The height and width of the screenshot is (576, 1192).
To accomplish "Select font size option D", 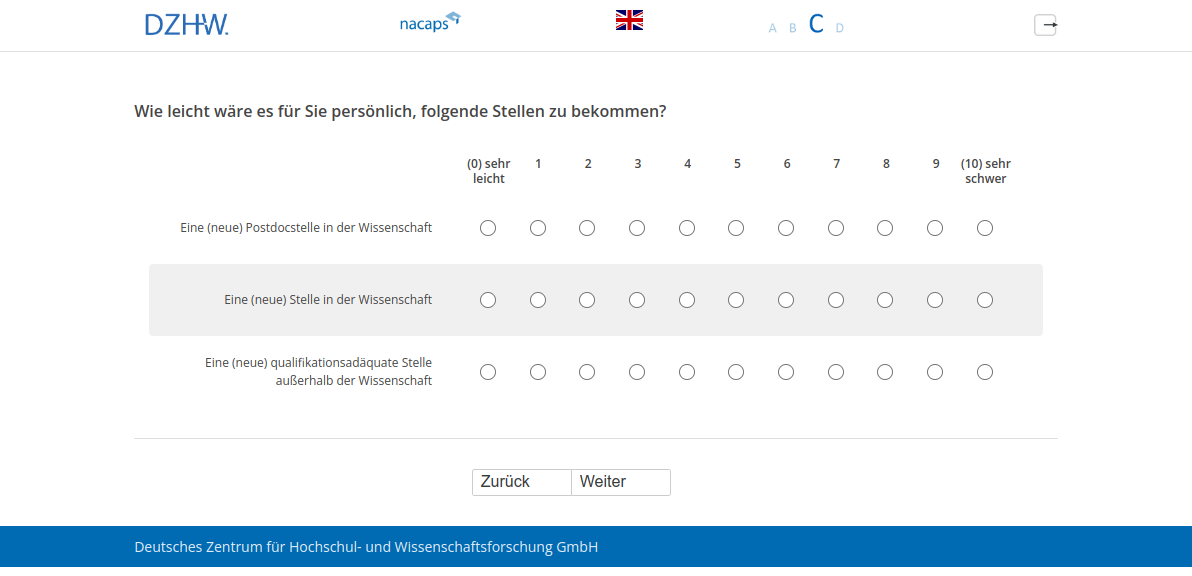I will click(x=839, y=28).
